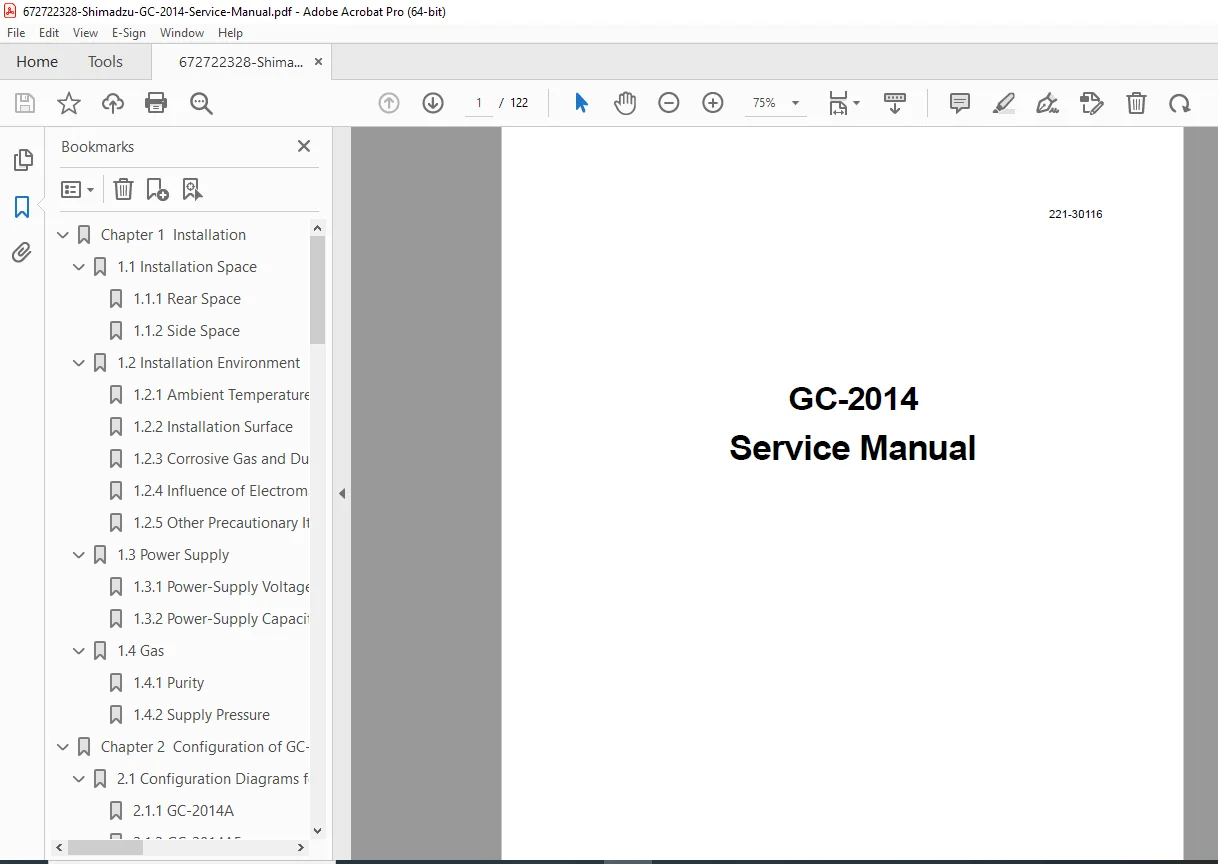Go to the next page arrow

coord(433,103)
